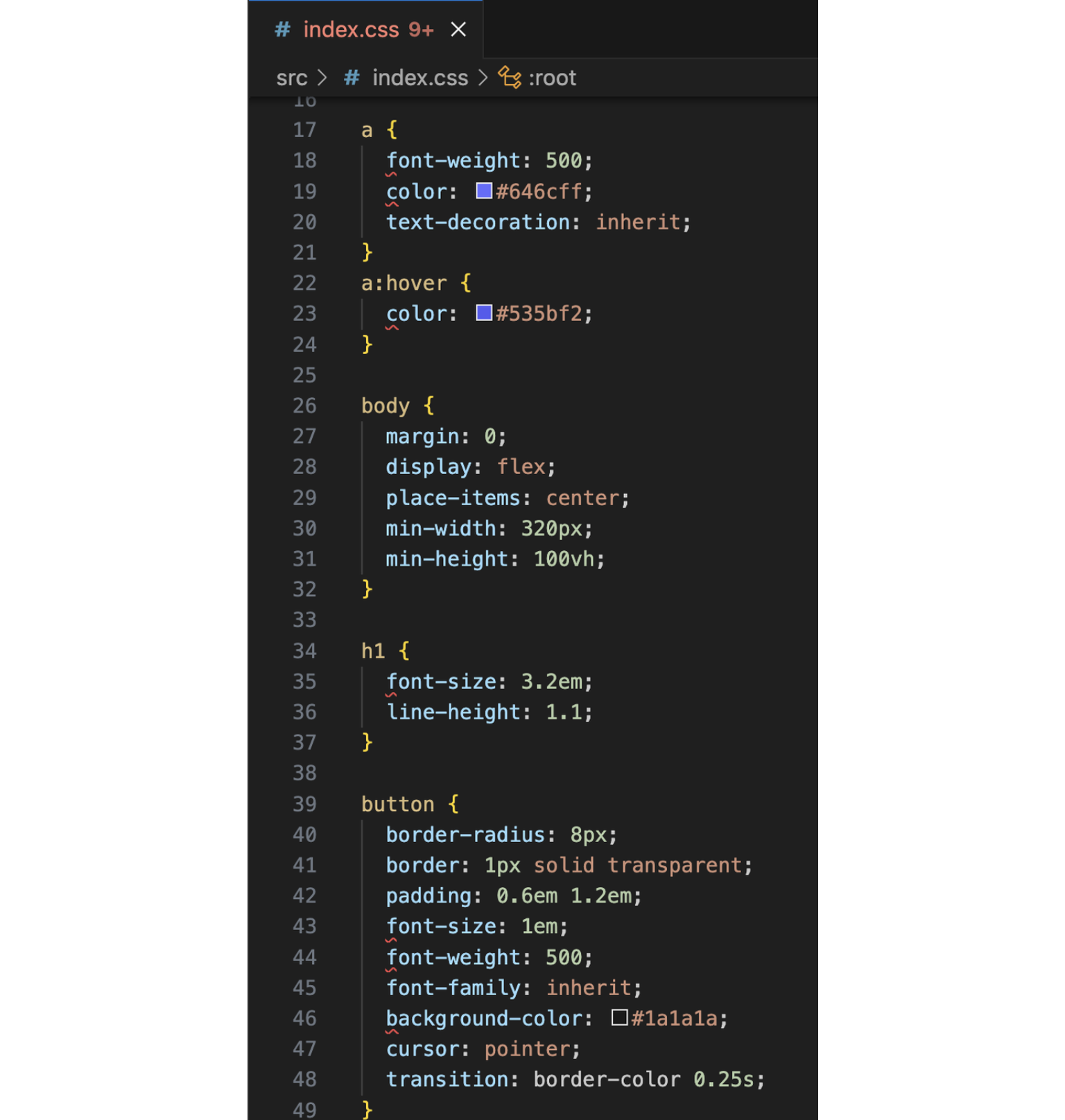Click the :root symbol icon in breadcrumb

tap(510, 78)
